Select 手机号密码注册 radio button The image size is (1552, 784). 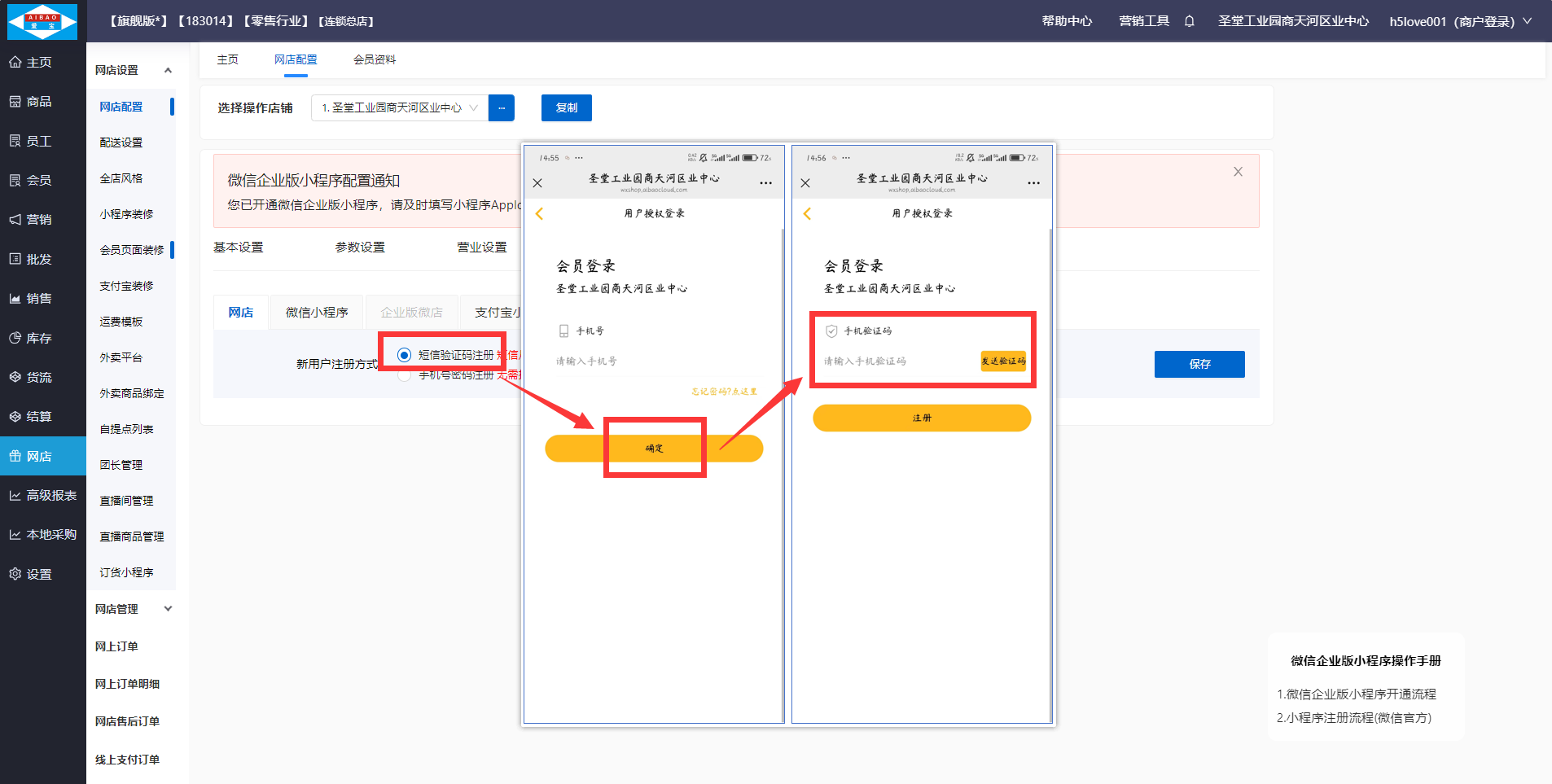(404, 375)
